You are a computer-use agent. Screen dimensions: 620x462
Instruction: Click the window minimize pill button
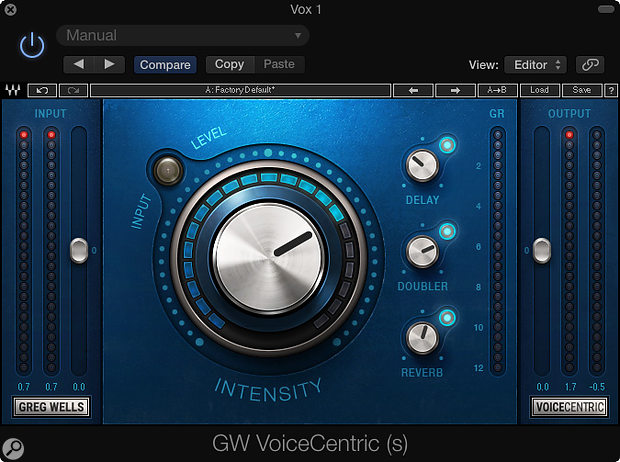[606, 9]
